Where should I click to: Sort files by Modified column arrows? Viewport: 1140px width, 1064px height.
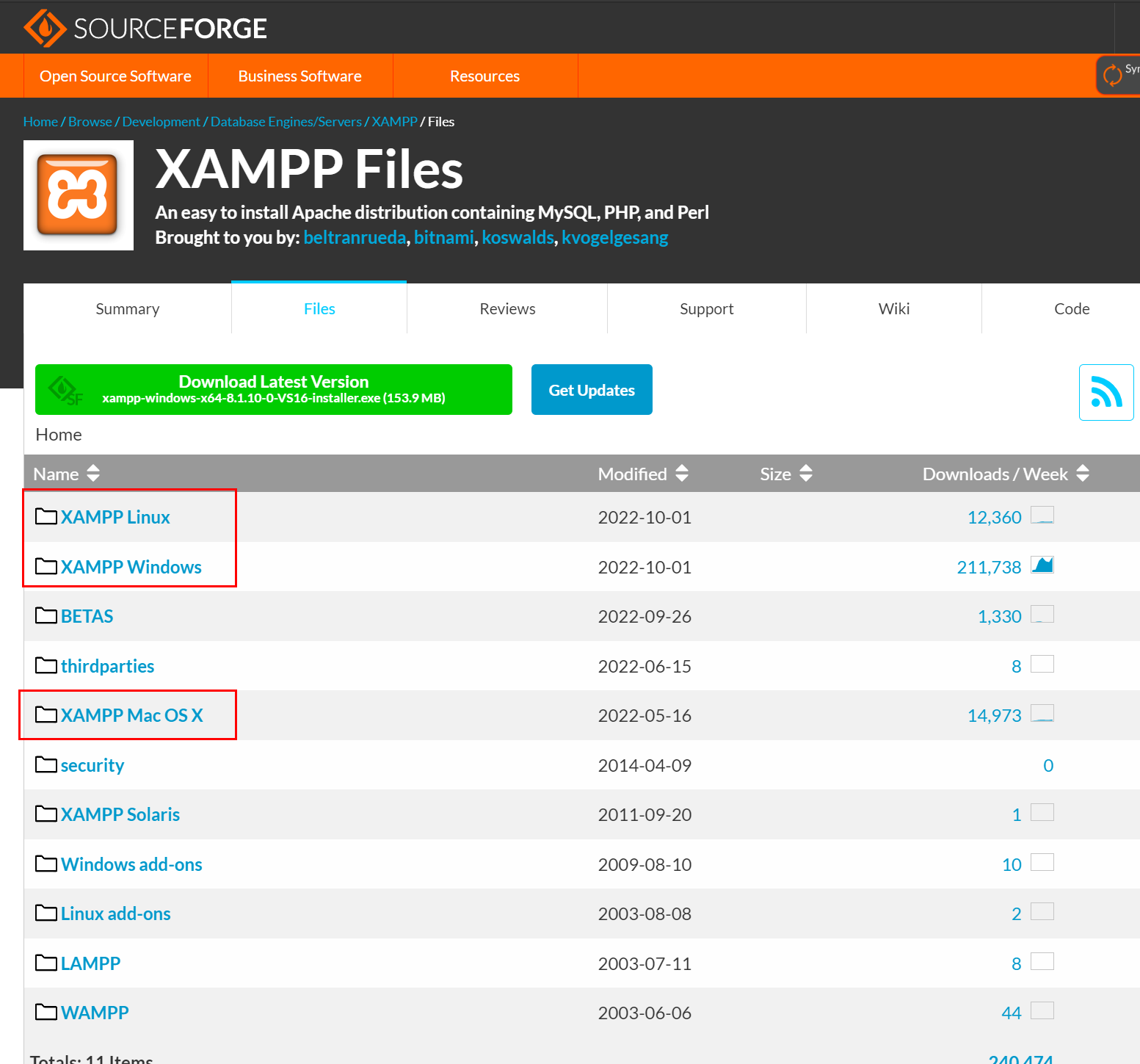[682, 473]
